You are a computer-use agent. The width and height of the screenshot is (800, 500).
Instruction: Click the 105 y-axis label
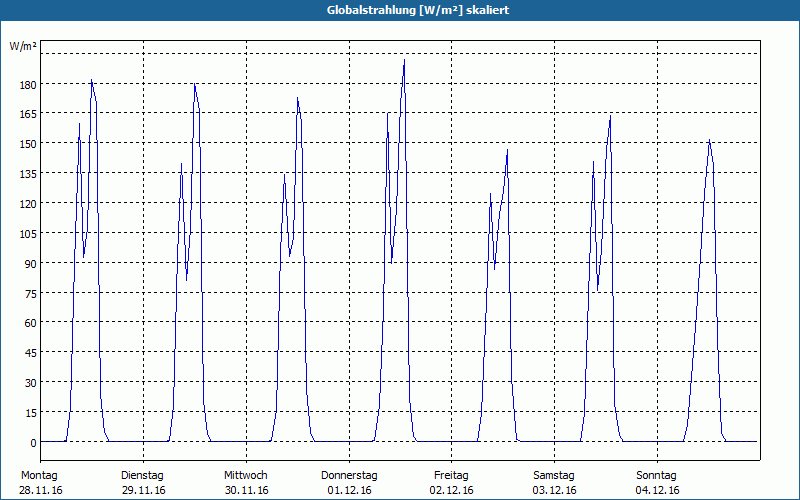[28, 234]
